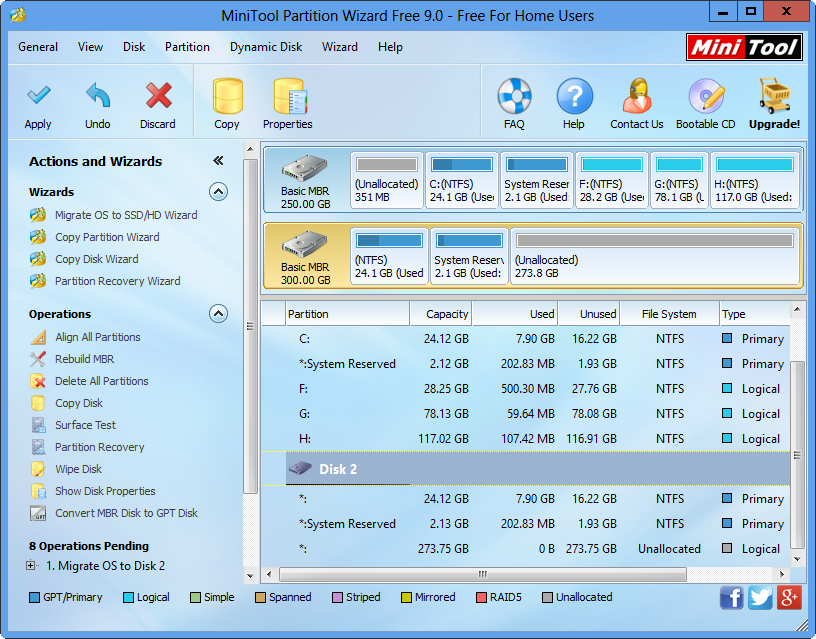Select the 351 MB Unallocated block

click(387, 181)
